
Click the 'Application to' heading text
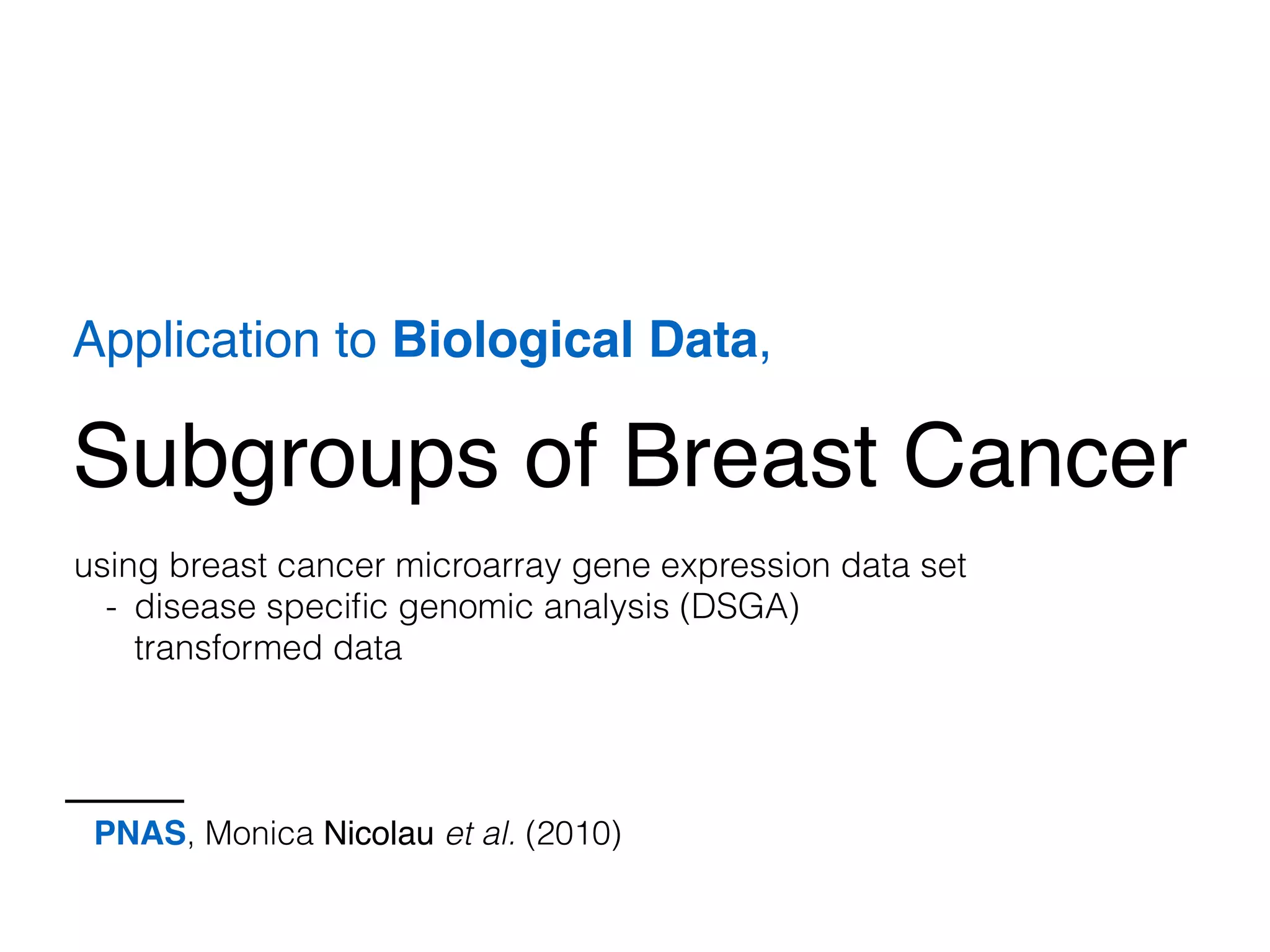pyautogui.click(x=225, y=341)
